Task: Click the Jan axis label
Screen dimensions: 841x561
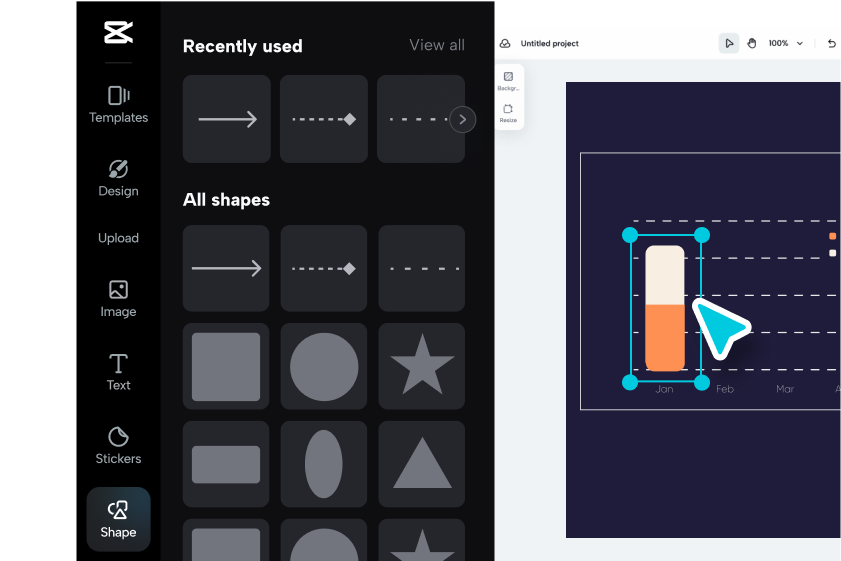Action: point(664,389)
